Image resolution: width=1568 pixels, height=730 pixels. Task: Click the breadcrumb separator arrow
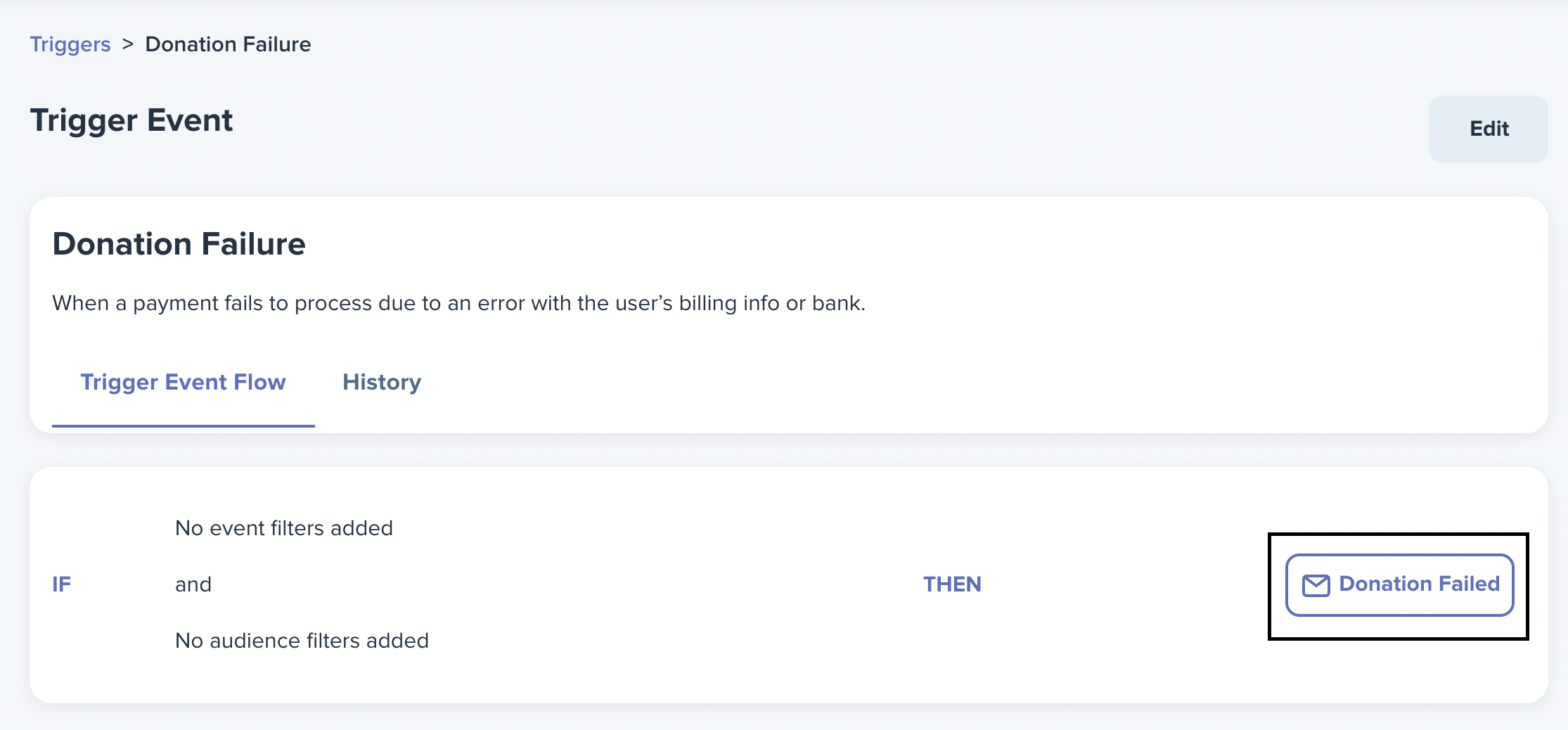click(128, 44)
